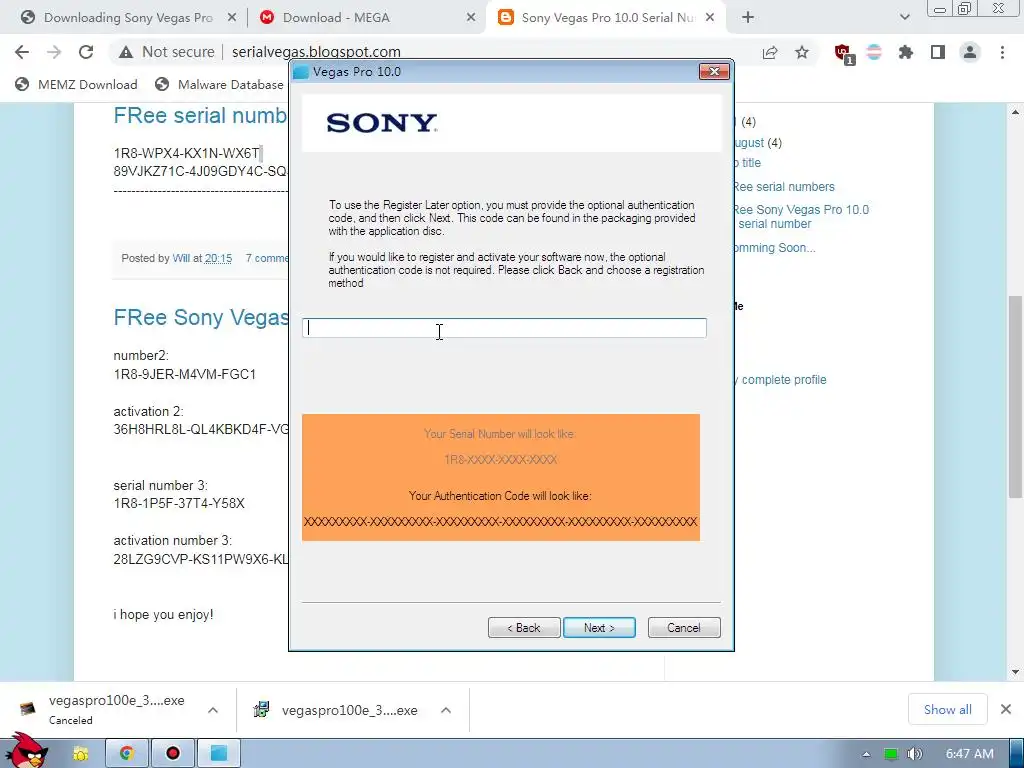1024x768 pixels.
Task: Click author link Will
Action: [x=181, y=258]
